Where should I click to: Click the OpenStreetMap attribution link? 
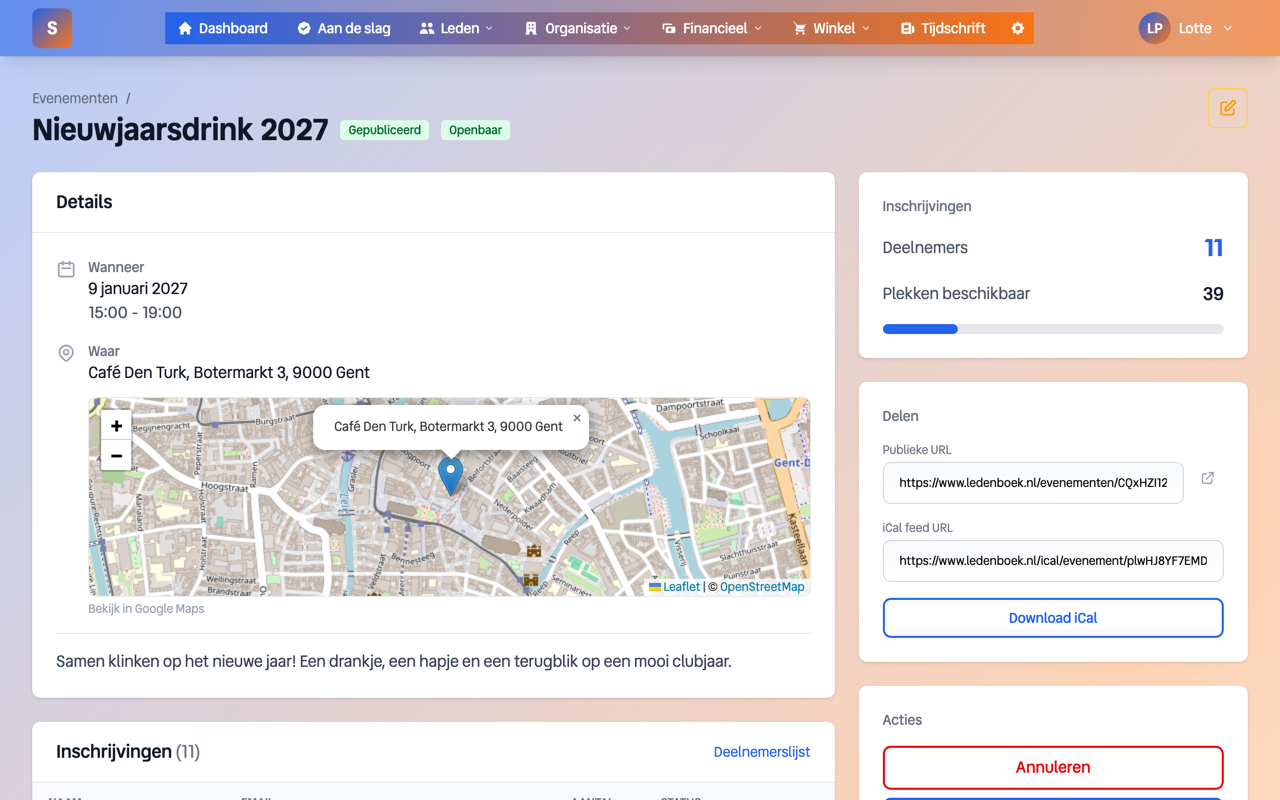point(762,587)
